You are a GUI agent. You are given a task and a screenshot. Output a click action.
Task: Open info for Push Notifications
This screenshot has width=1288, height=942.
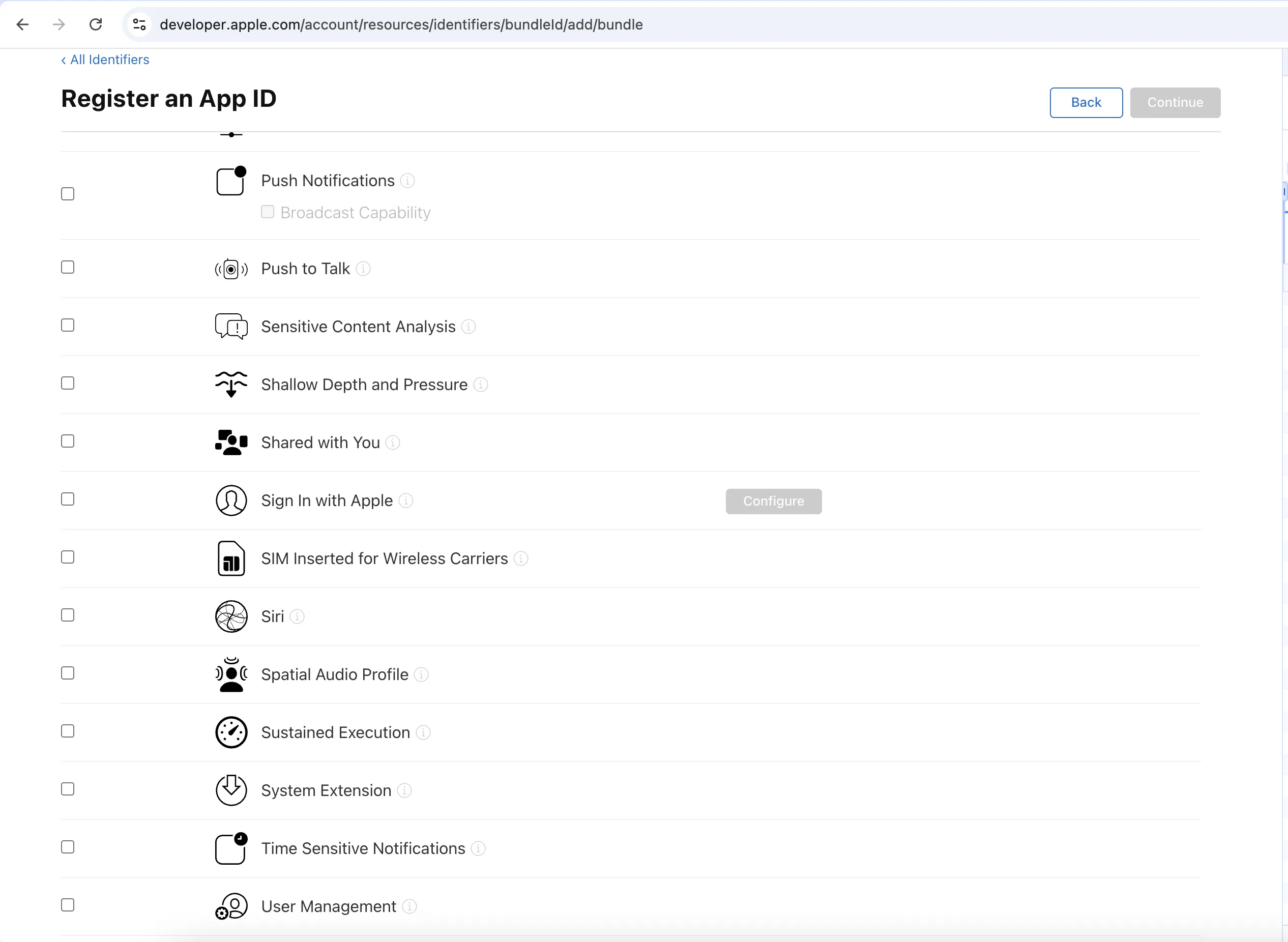coord(407,181)
